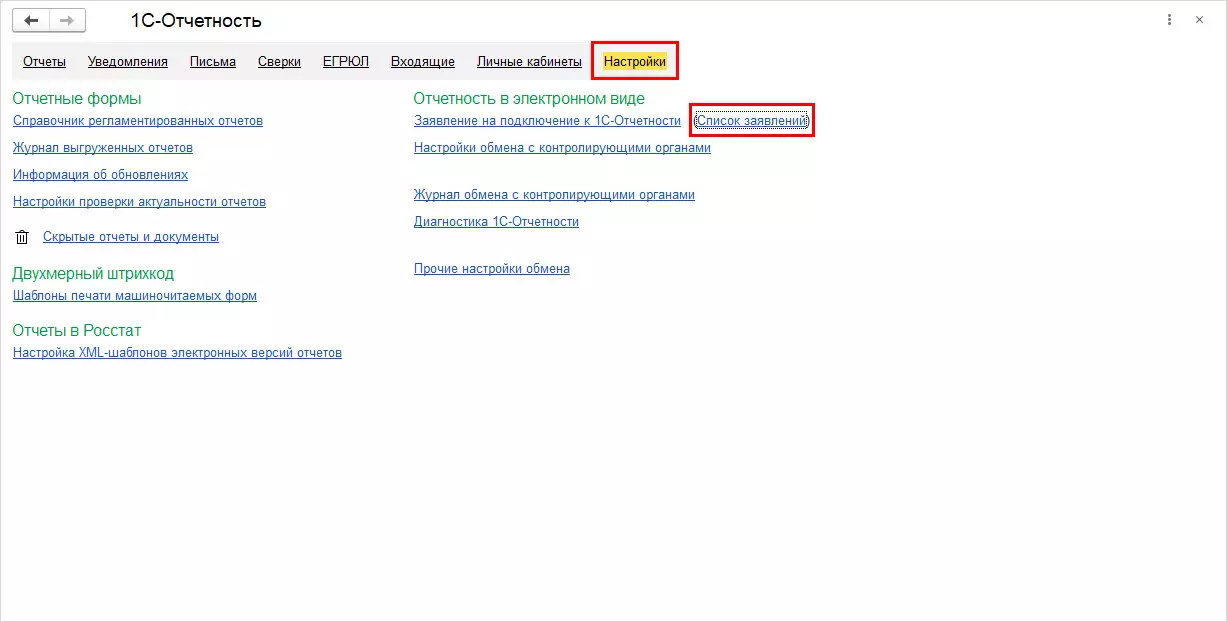The height and width of the screenshot is (622, 1227).
Task: Open Настройки обмена с контролирующими органами
Action: tap(562, 148)
